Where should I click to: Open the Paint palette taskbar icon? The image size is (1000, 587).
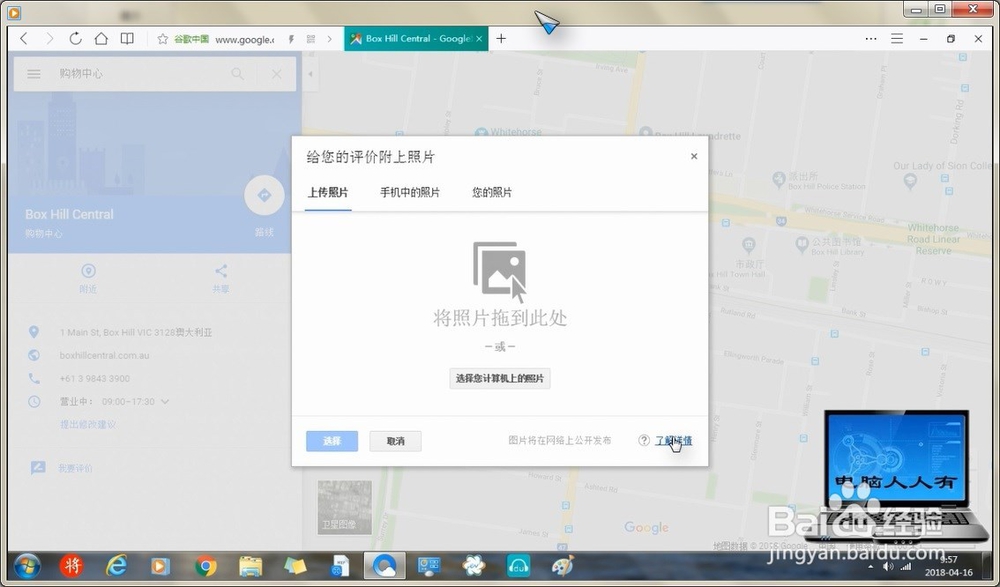tap(562, 566)
